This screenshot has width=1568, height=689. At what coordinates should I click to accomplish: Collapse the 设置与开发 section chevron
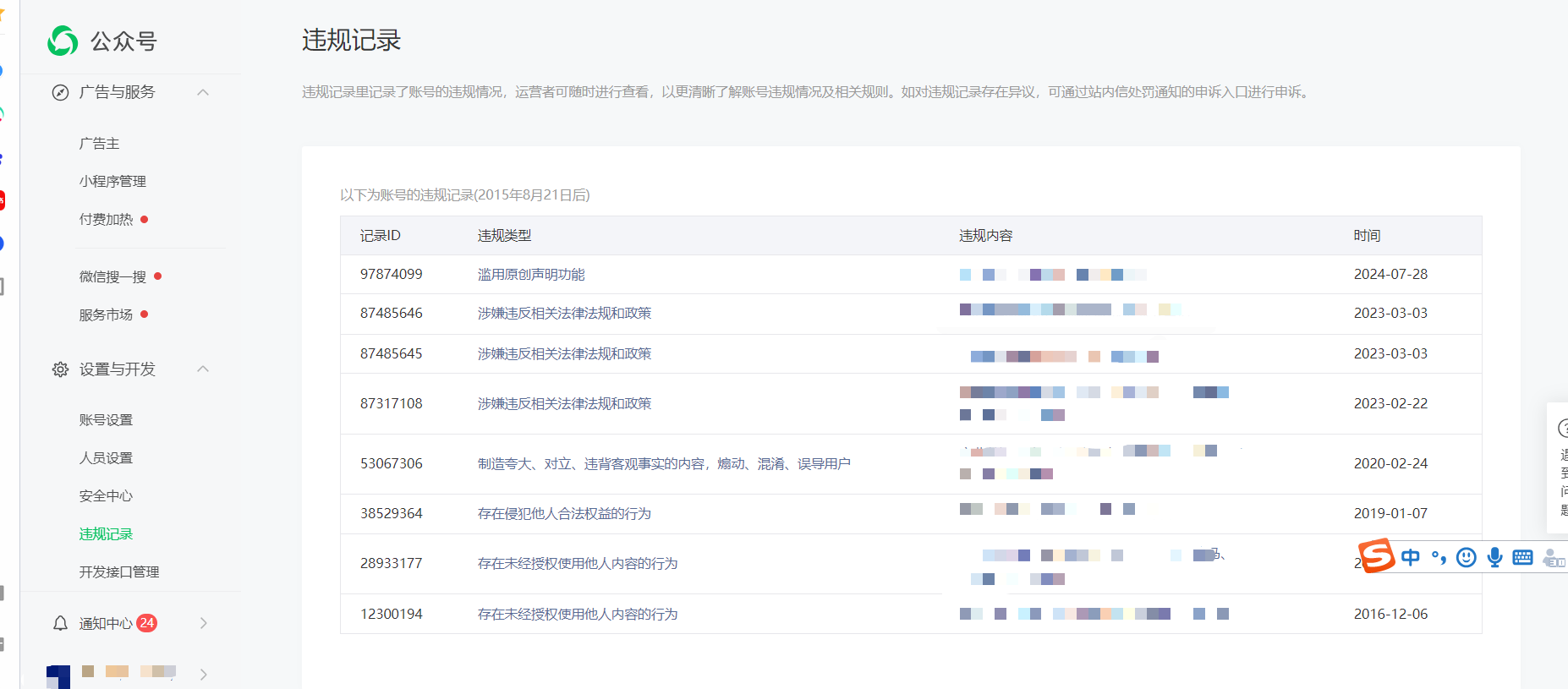coord(203,369)
